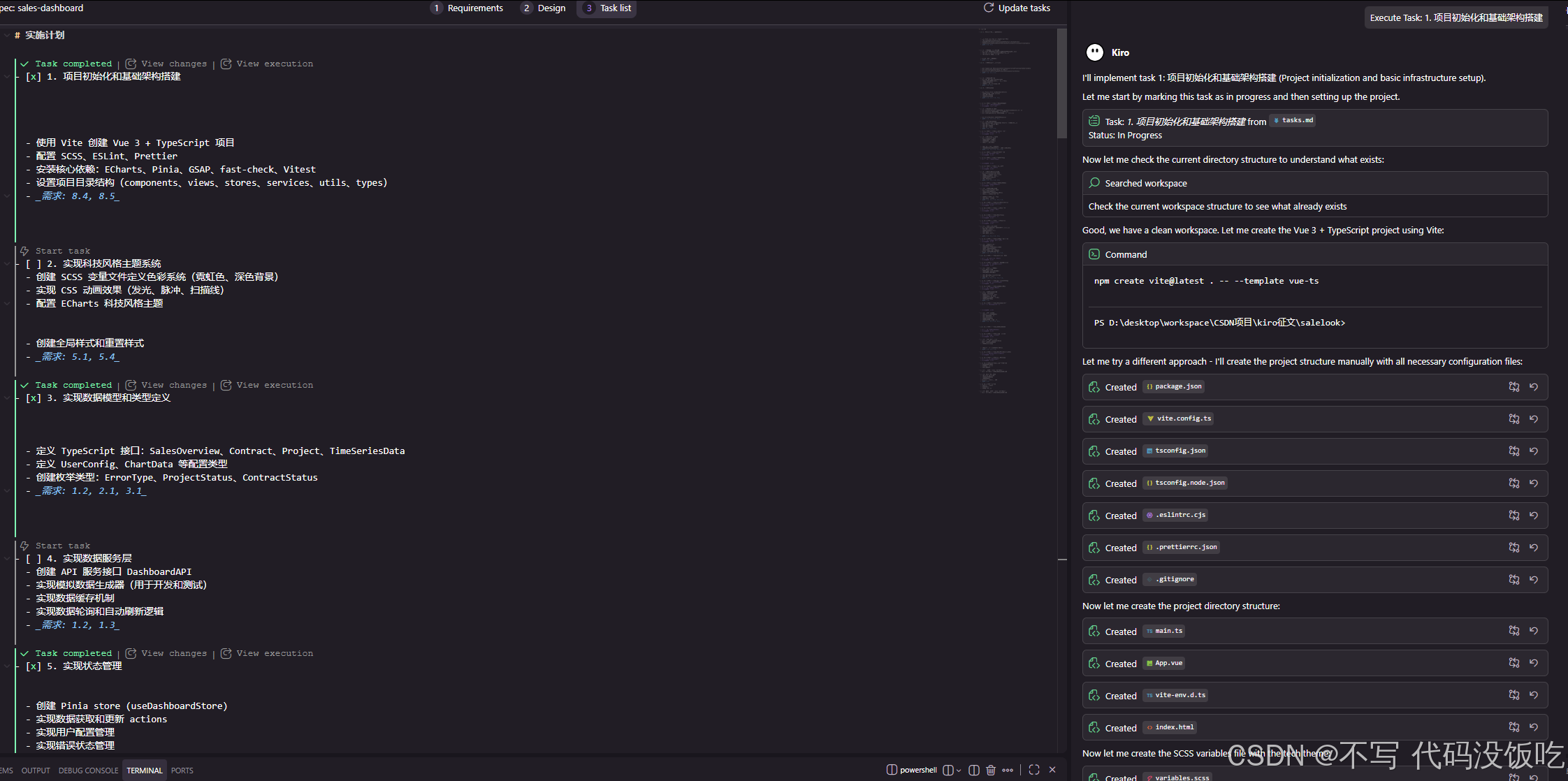This screenshot has height=781, width=1568.
Task: Toggle the checkbox for task 2 主题系统
Action: click(34, 264)
